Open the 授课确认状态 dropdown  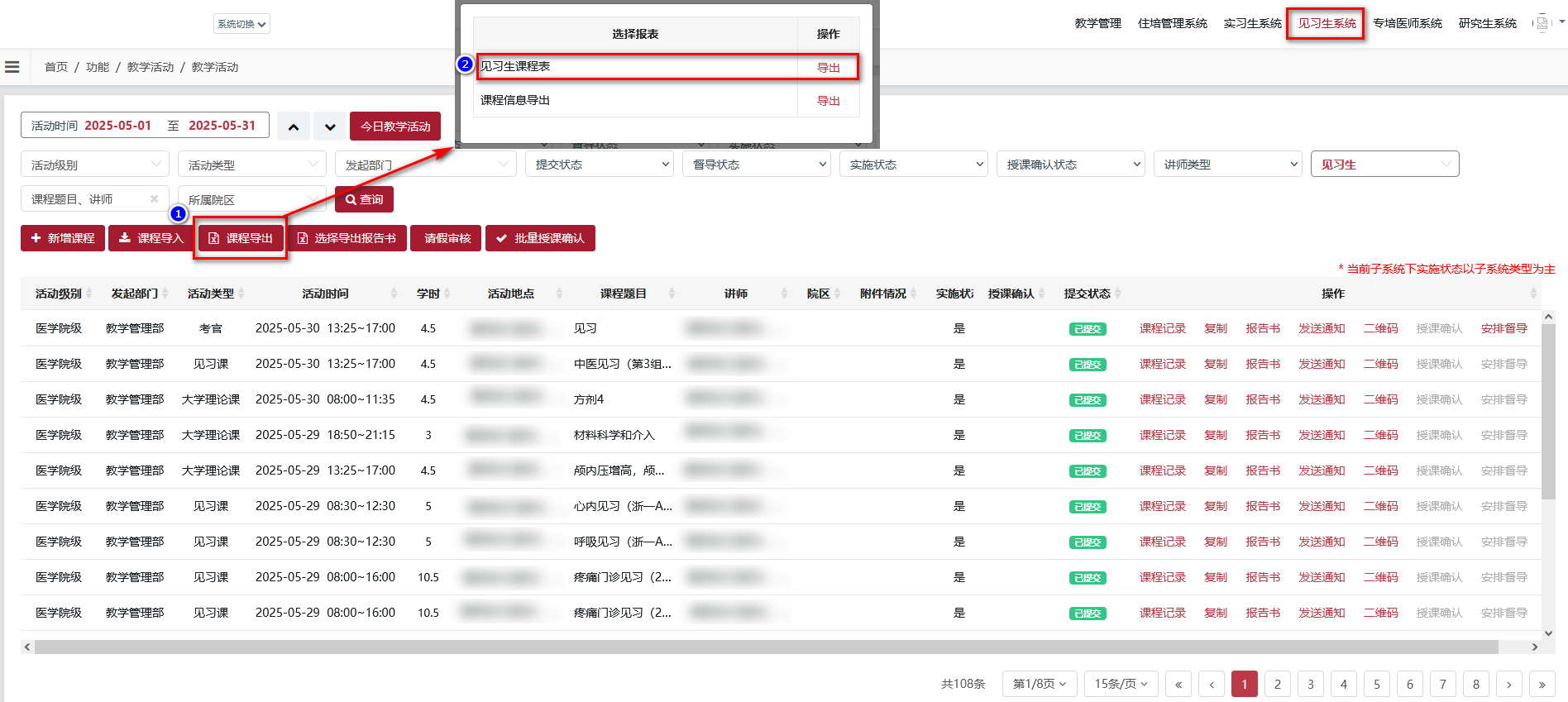1071,165
